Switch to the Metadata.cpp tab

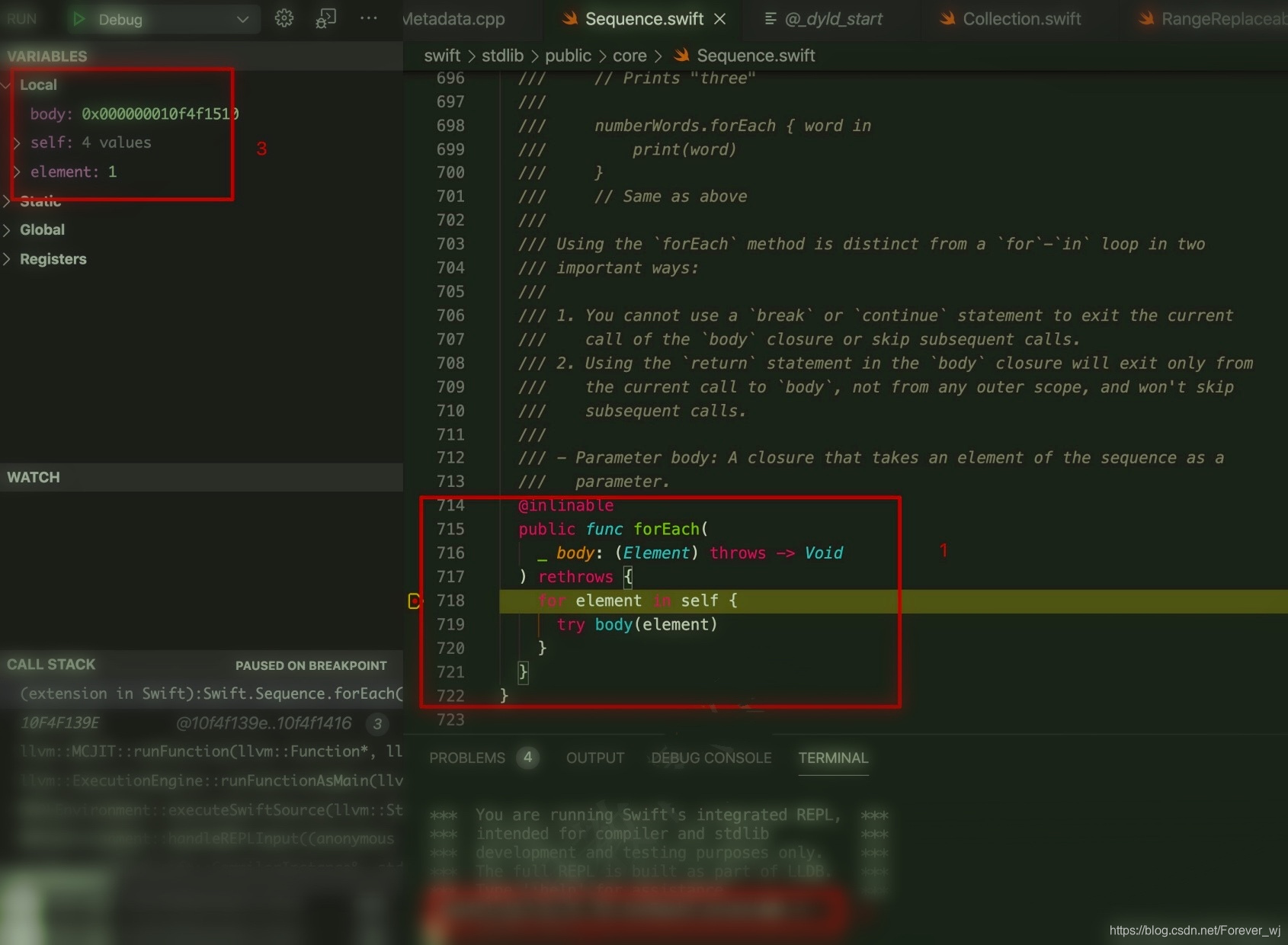coord(454,19)
